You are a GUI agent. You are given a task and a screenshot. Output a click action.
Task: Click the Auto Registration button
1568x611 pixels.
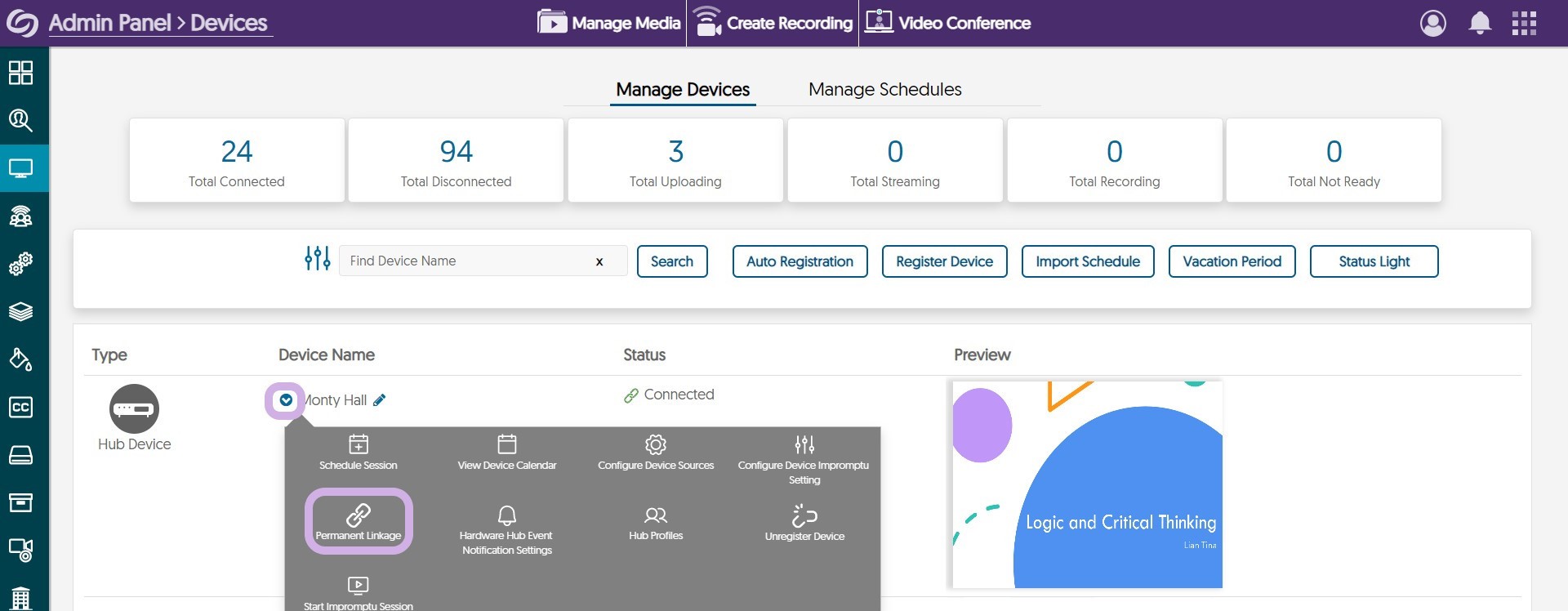(x=800, y=261)
